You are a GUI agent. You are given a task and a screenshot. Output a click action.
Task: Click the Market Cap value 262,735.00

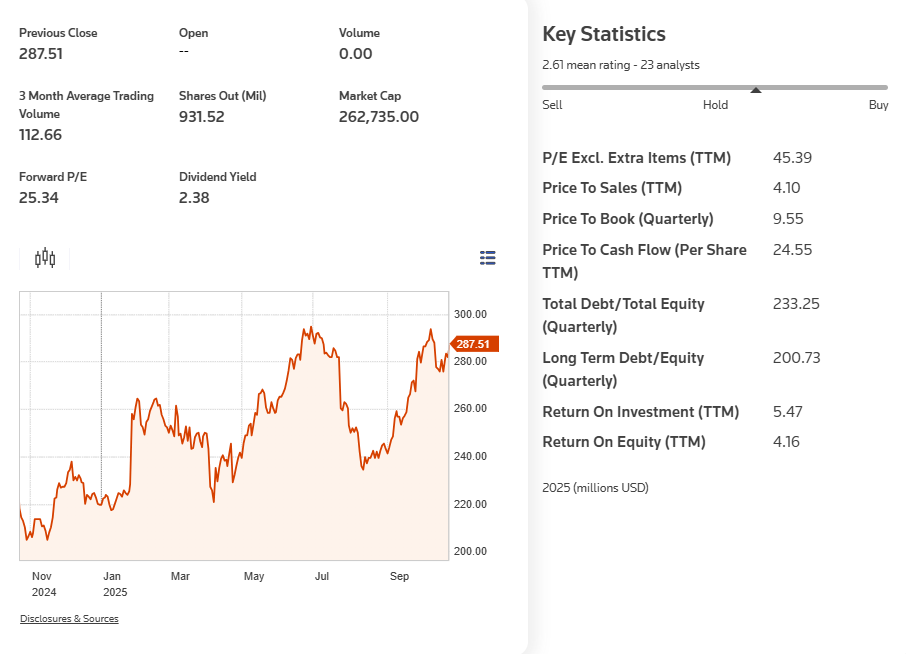(379, 117)
